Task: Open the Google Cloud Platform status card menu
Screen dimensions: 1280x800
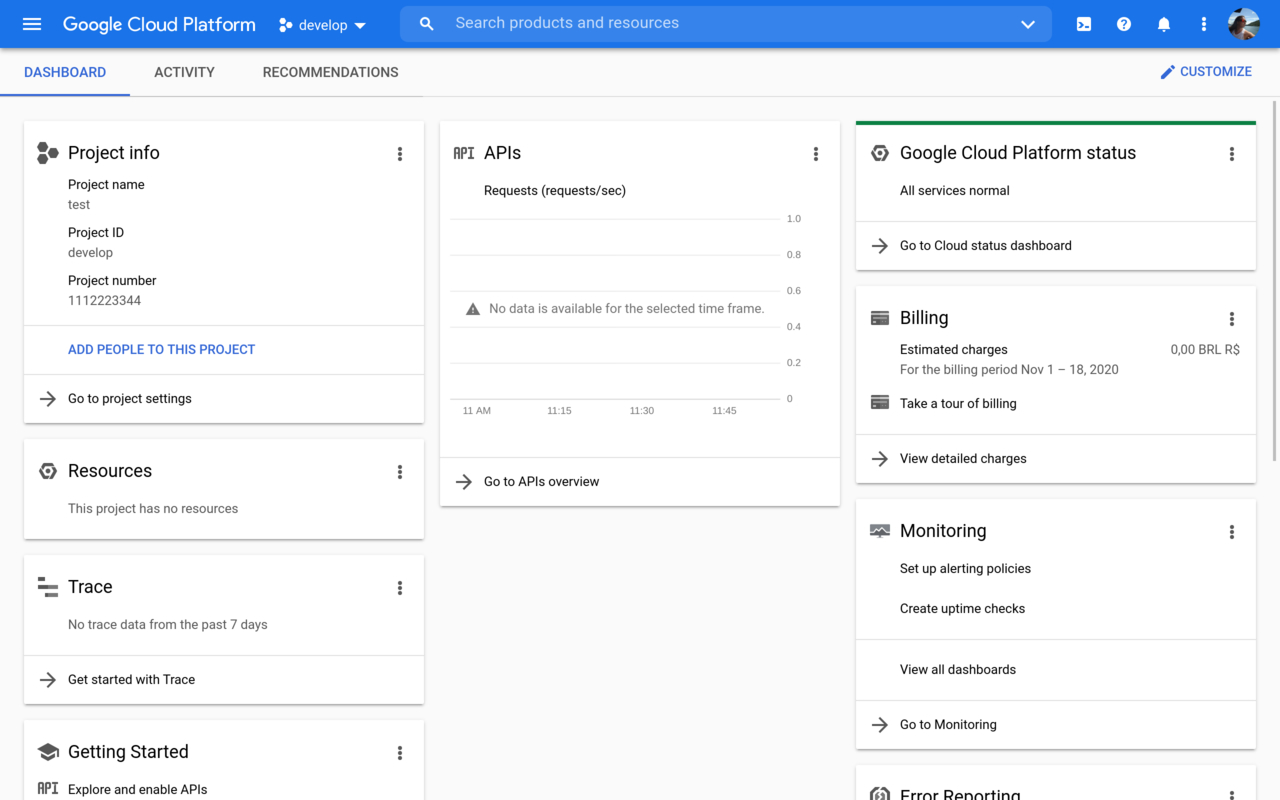Action: [1231, 154]
